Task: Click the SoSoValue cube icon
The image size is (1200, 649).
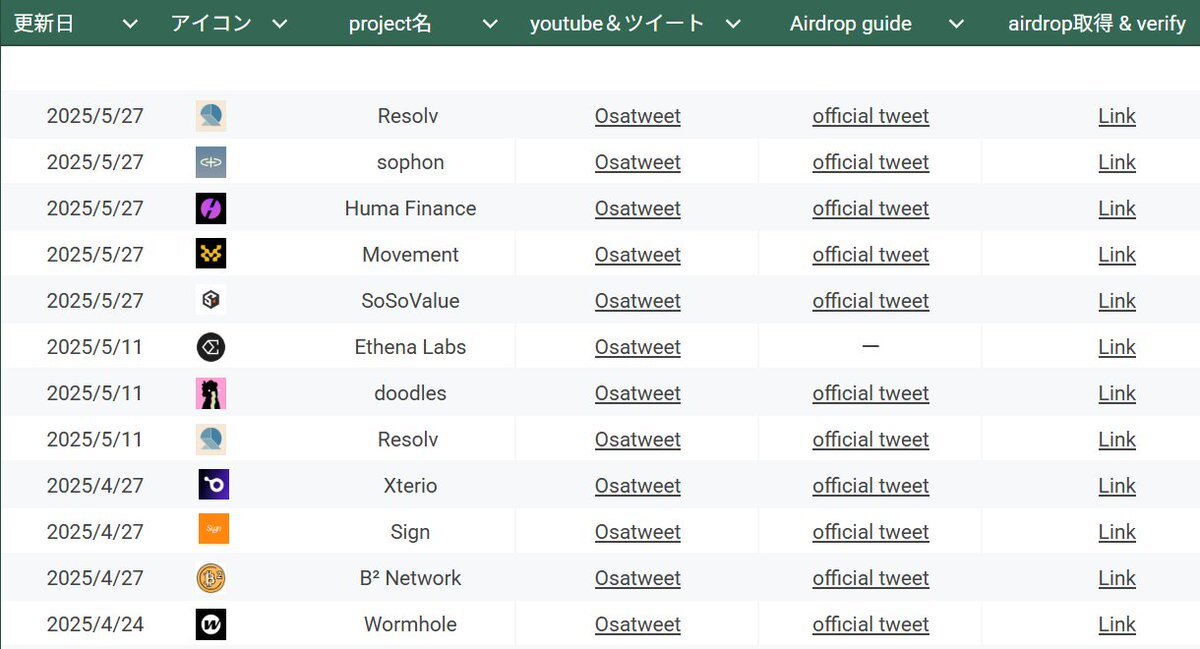Action: (x=211, y=300)
